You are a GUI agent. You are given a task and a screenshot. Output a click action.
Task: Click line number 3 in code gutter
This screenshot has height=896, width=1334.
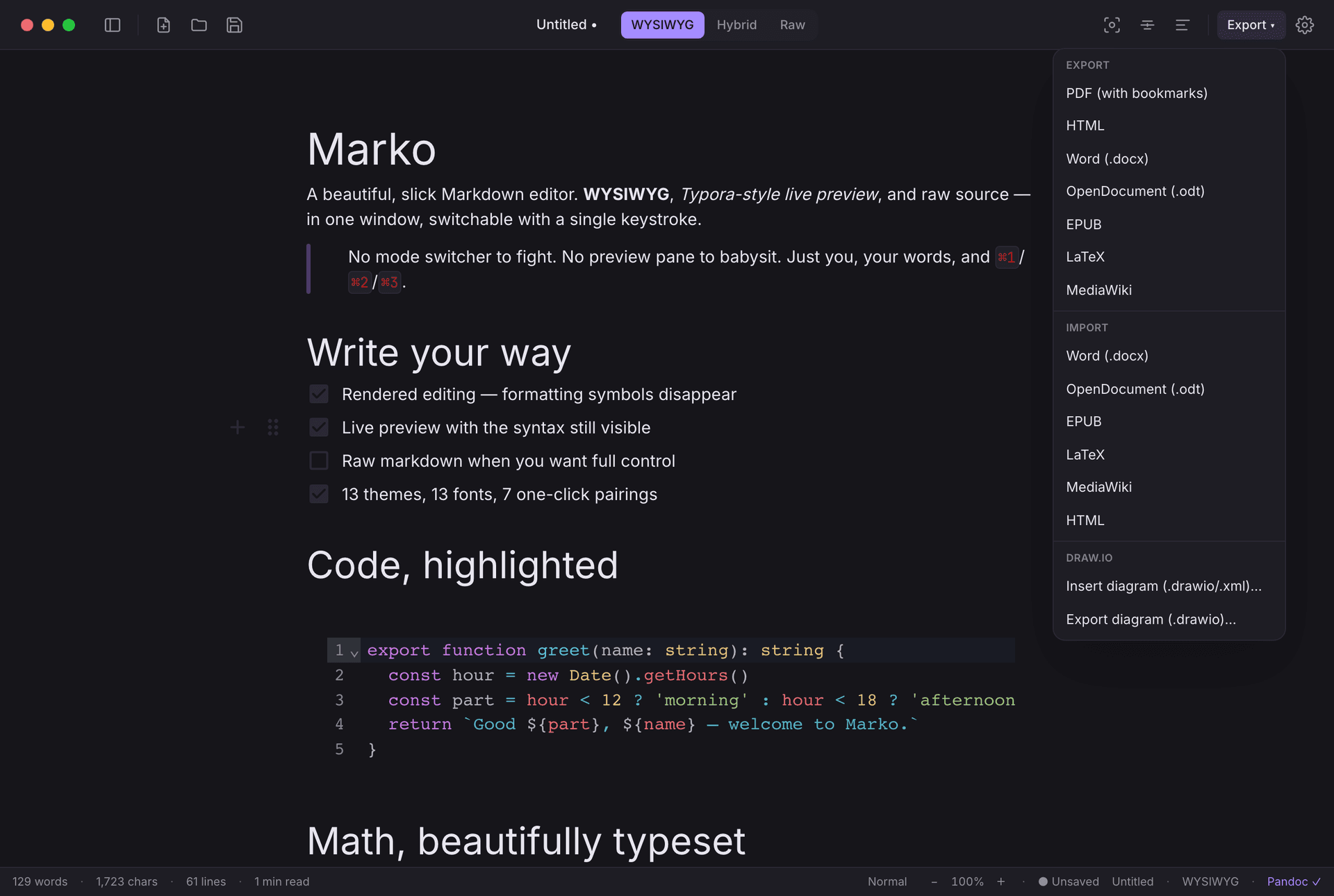(x=339, y=699)
